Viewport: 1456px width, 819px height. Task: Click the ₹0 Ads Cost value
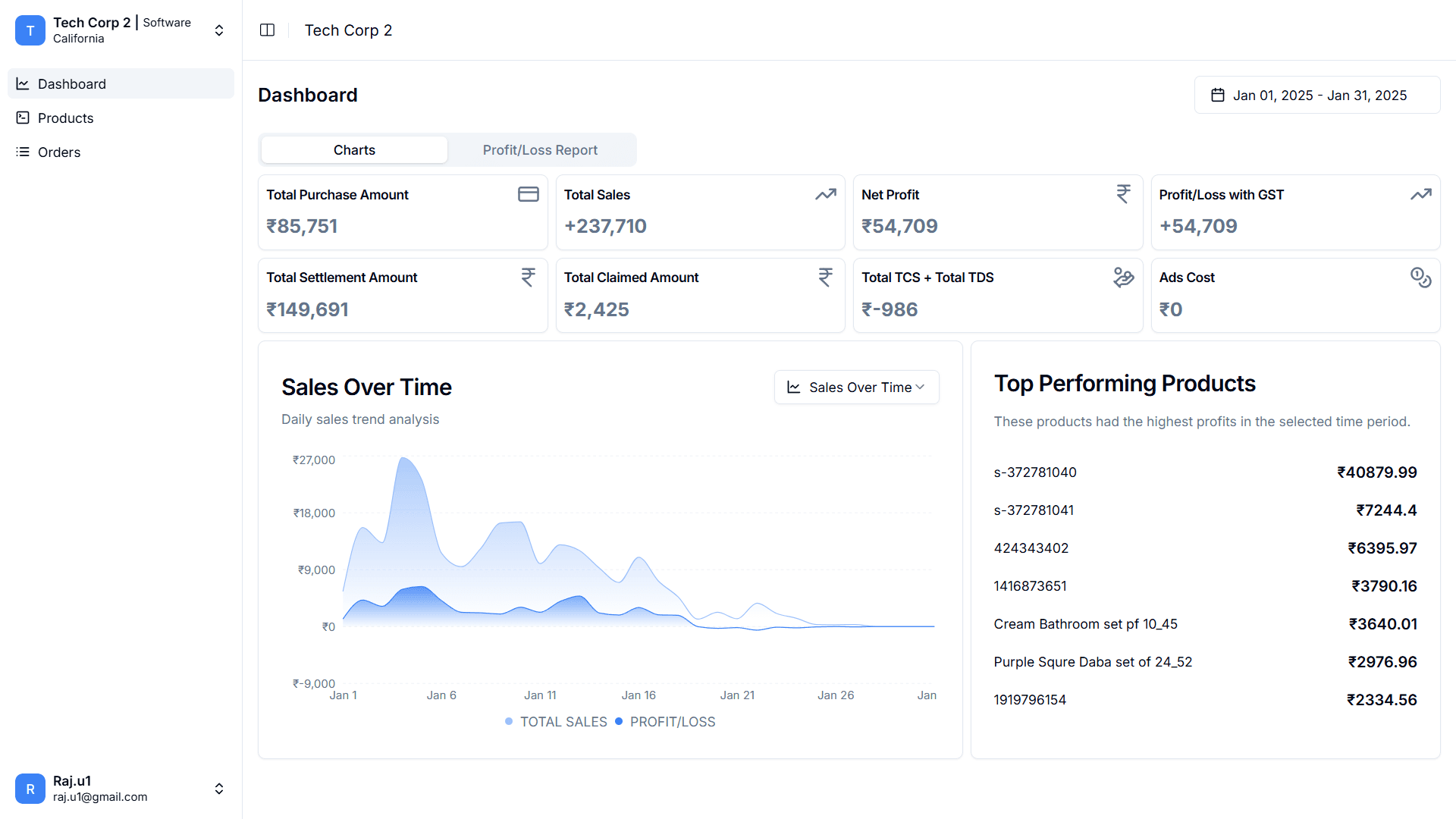click(1171, 309)
